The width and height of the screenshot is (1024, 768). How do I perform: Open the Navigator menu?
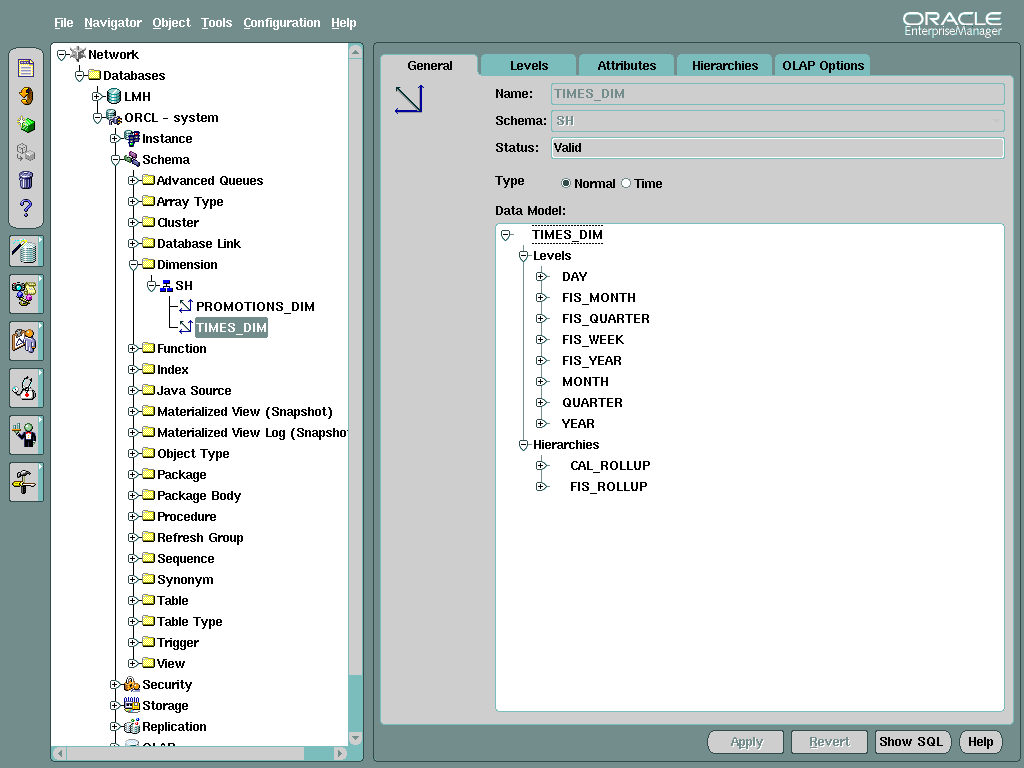point(113,23)
